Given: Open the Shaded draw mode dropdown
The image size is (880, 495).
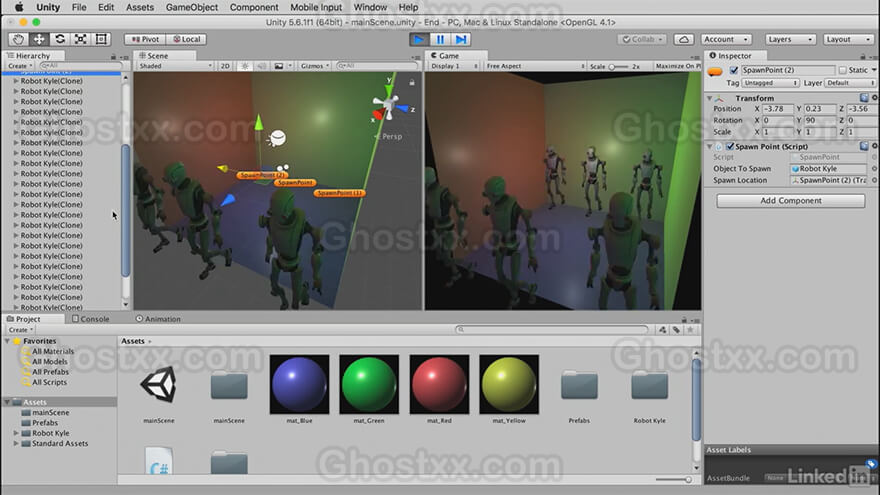Looking at the screenshot, I should [175, 66].
